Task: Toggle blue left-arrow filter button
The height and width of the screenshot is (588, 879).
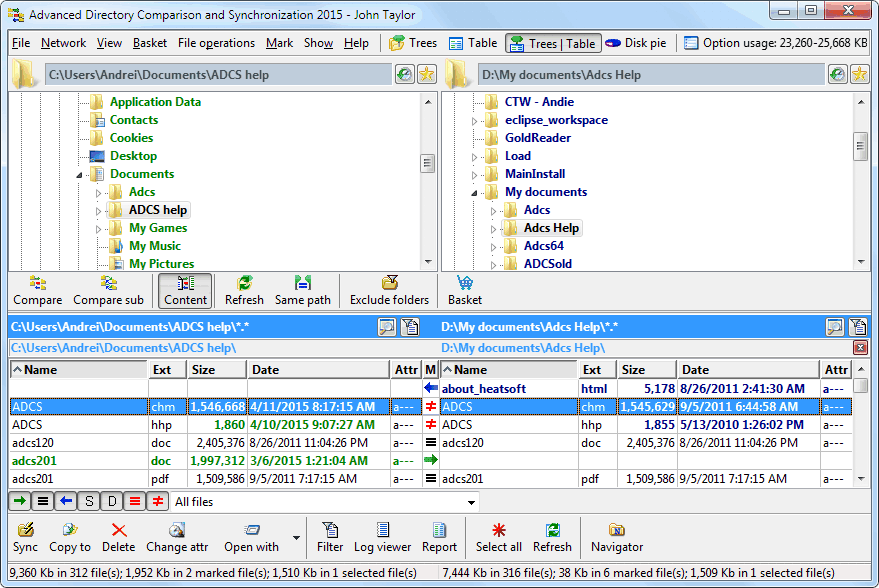Action: pyautogui.click(x=66, y=501)
